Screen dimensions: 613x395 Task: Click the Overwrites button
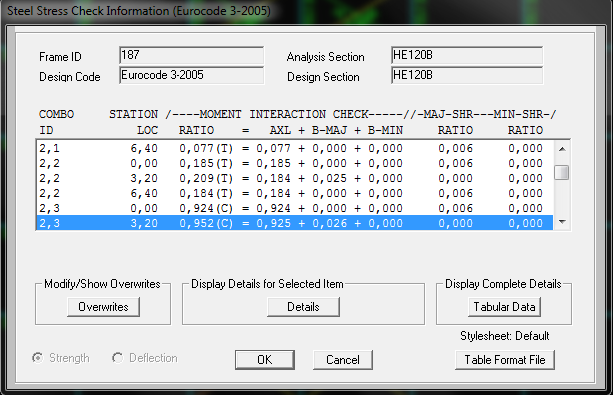(103, 307)
